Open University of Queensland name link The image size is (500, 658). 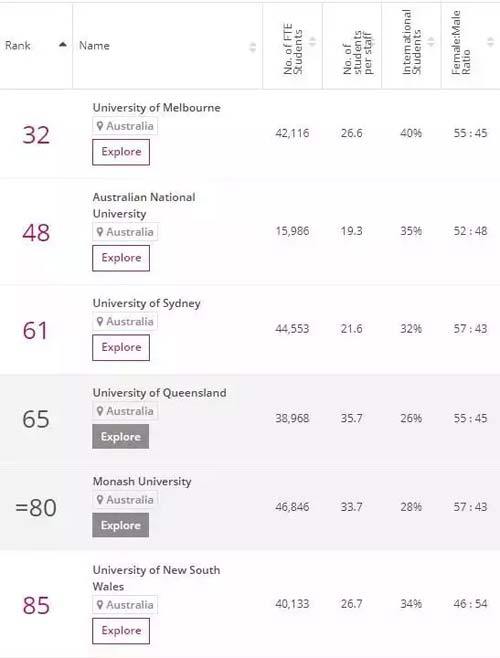(x=160, y=393)
